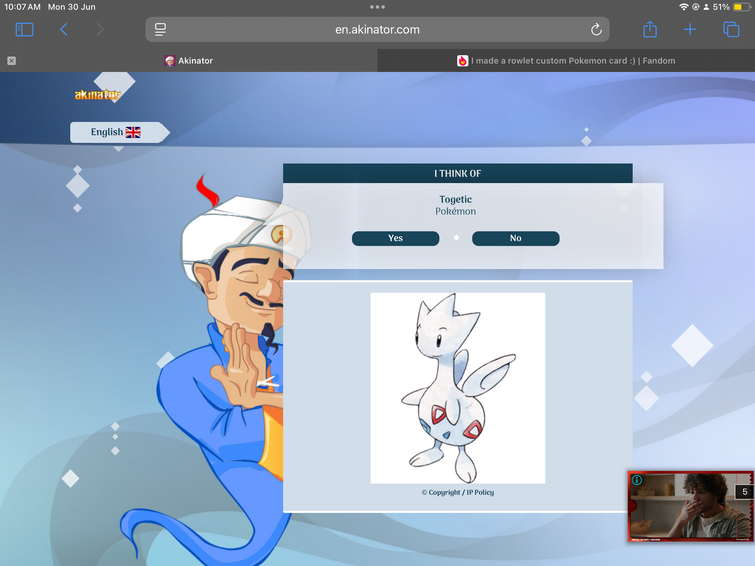Viewport: 755px width, 566px height.
Task: Click the info icon on the video overlay
Action: tap(637, 480)
